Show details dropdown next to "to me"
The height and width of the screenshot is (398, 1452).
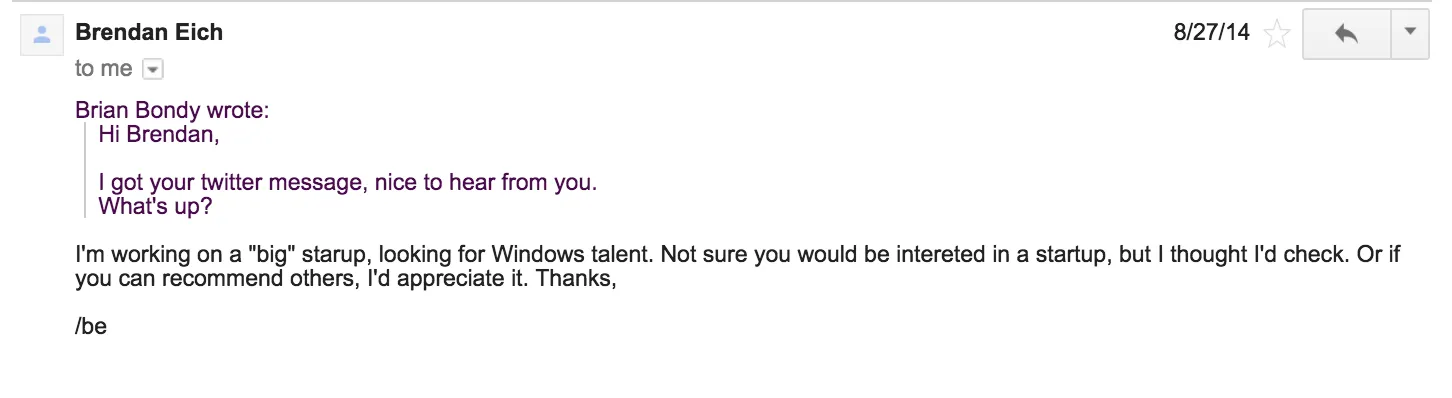153,69
